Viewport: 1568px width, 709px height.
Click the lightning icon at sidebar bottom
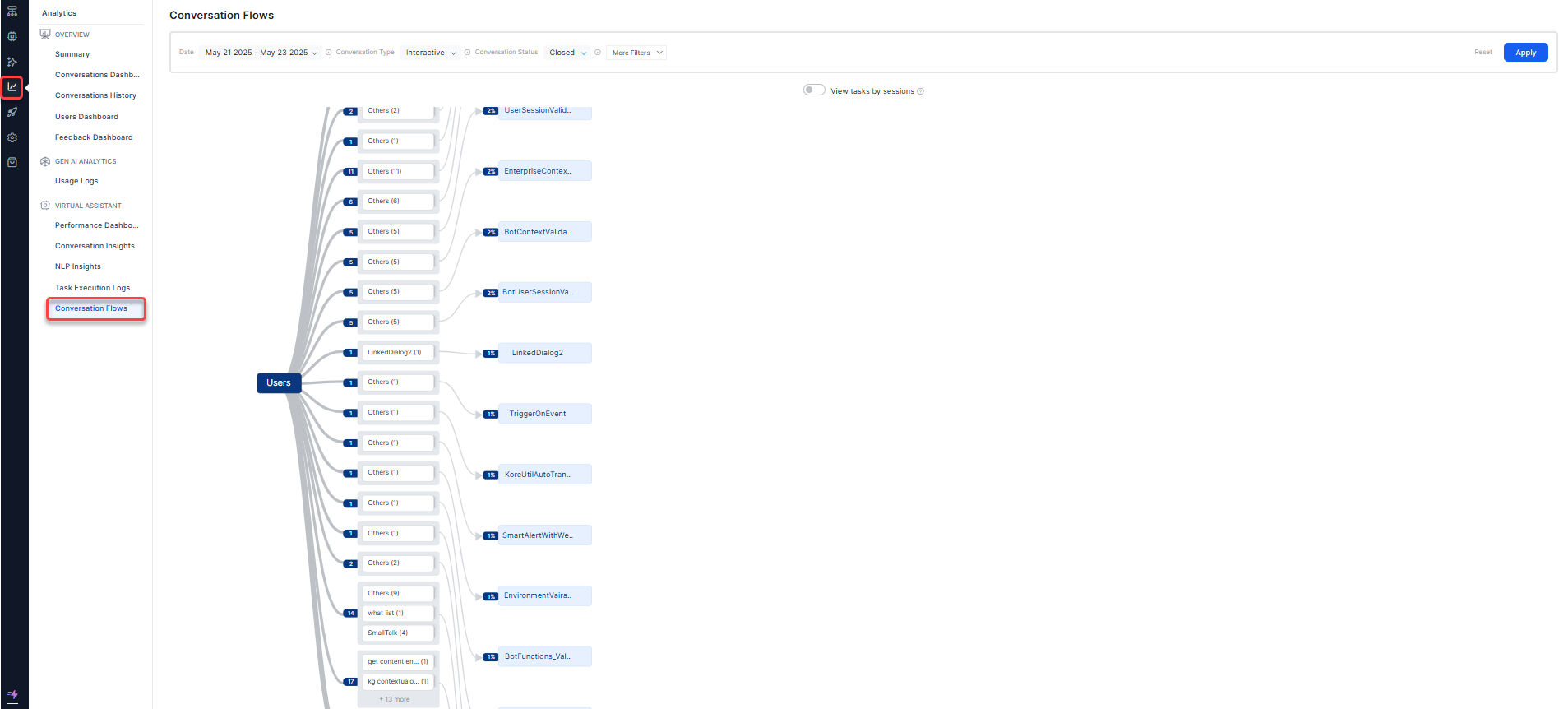pos(12,695)
